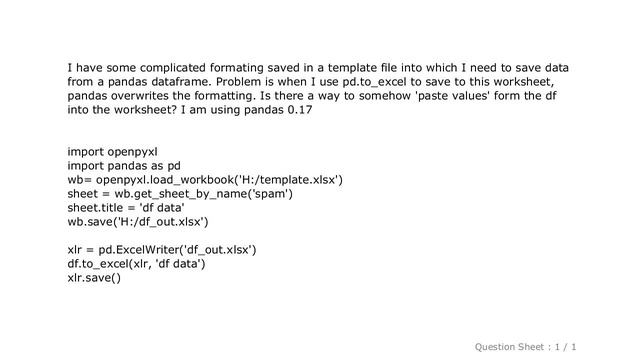Click 'pandas overwrites the formatting' text

[x=161, y=96]
